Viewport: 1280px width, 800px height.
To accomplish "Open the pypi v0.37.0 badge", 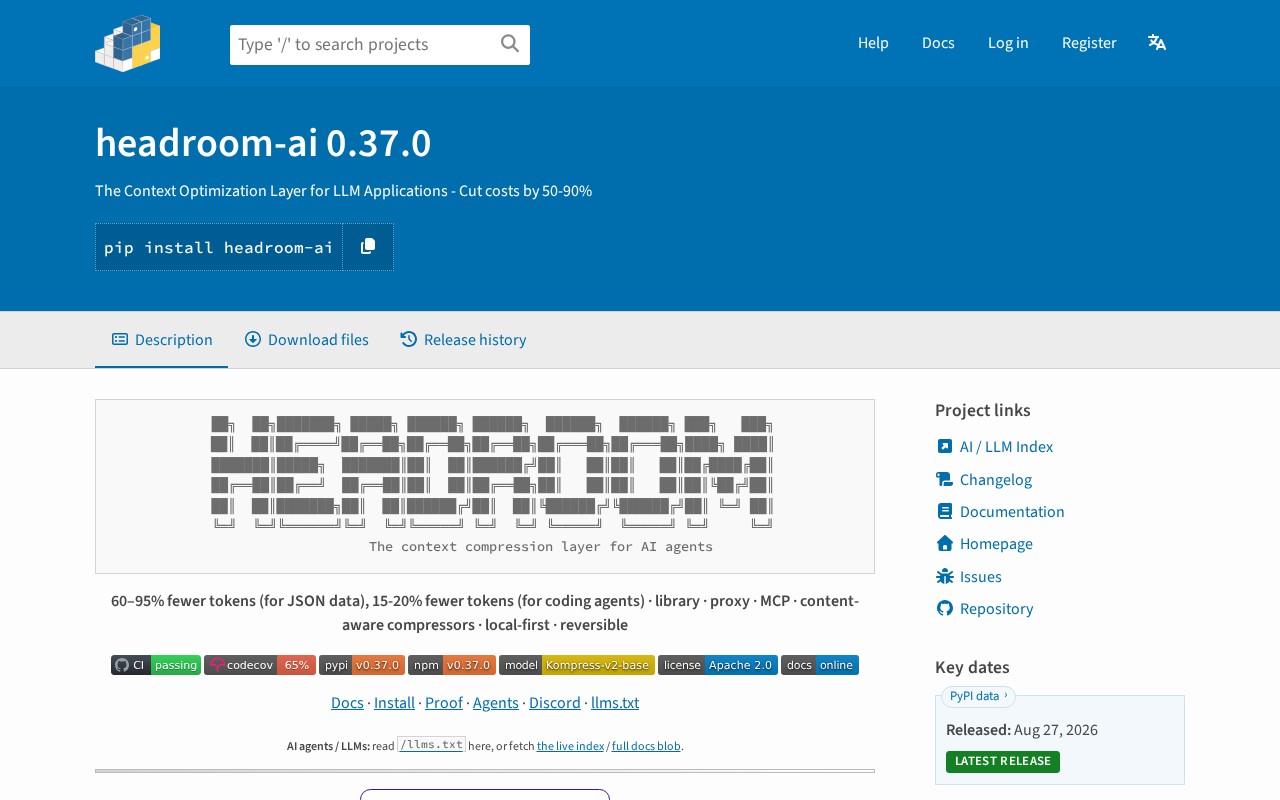I will (362, 665).
